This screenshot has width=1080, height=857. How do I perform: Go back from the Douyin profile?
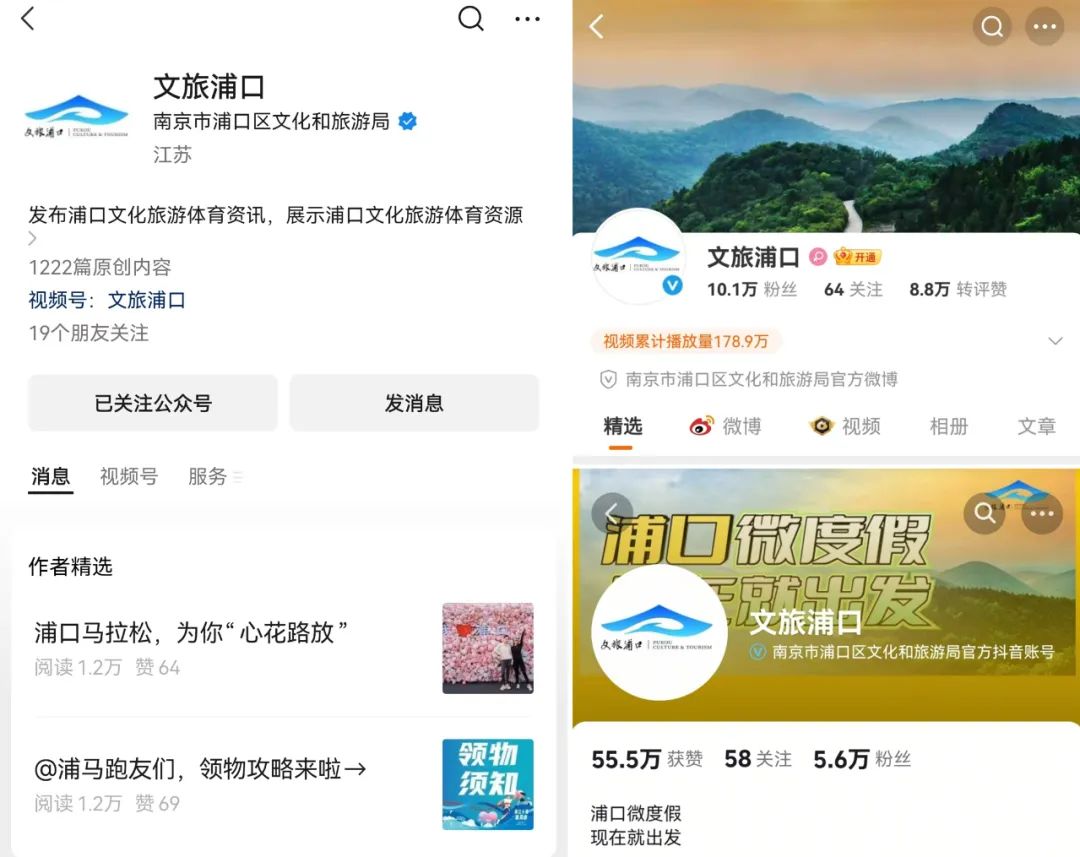tap(611, 513)
